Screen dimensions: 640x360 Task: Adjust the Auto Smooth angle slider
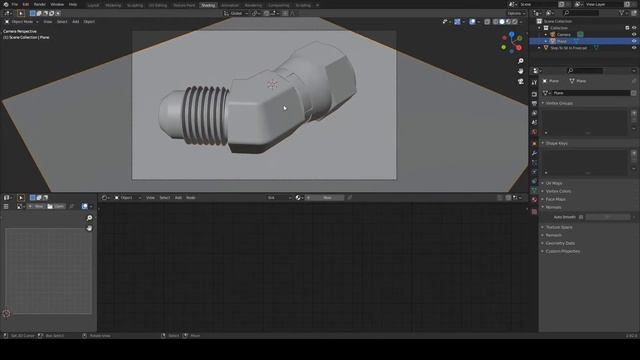[608, 217]
